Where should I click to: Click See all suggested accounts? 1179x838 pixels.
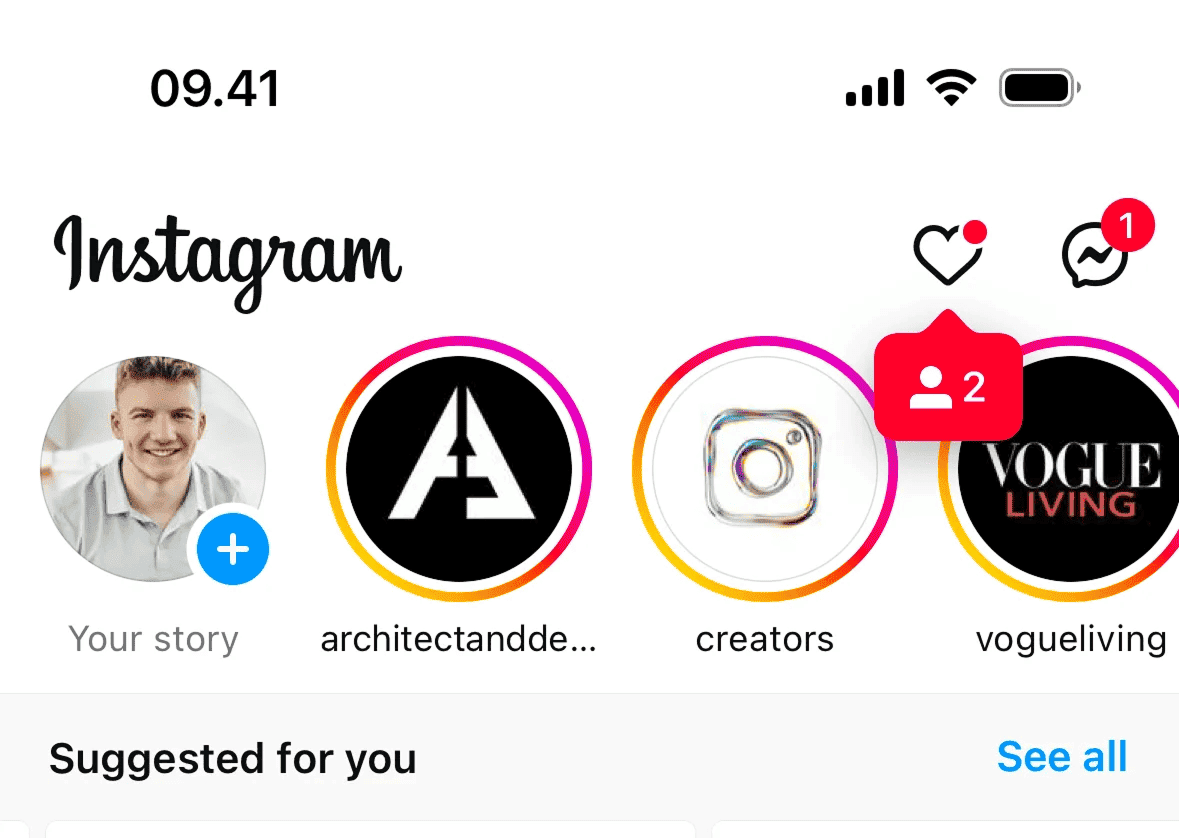pos(1062,757)
